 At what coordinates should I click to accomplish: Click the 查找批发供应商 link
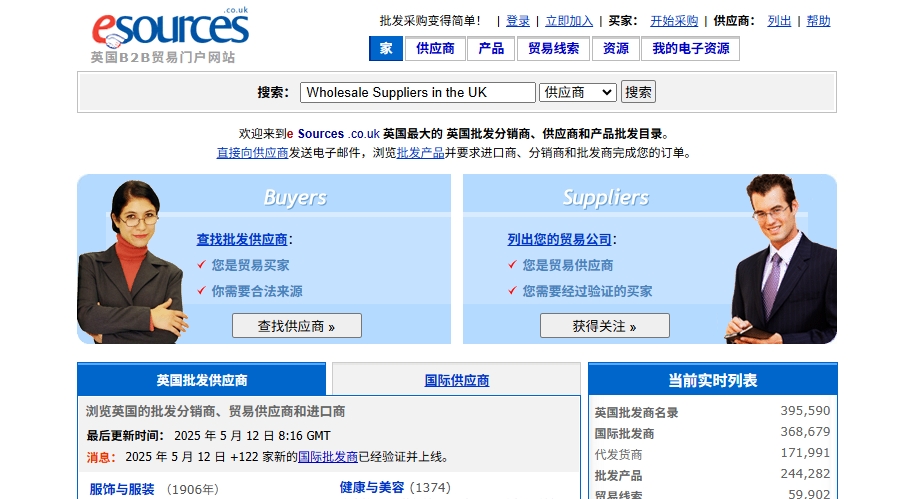(x=242, y=239)
